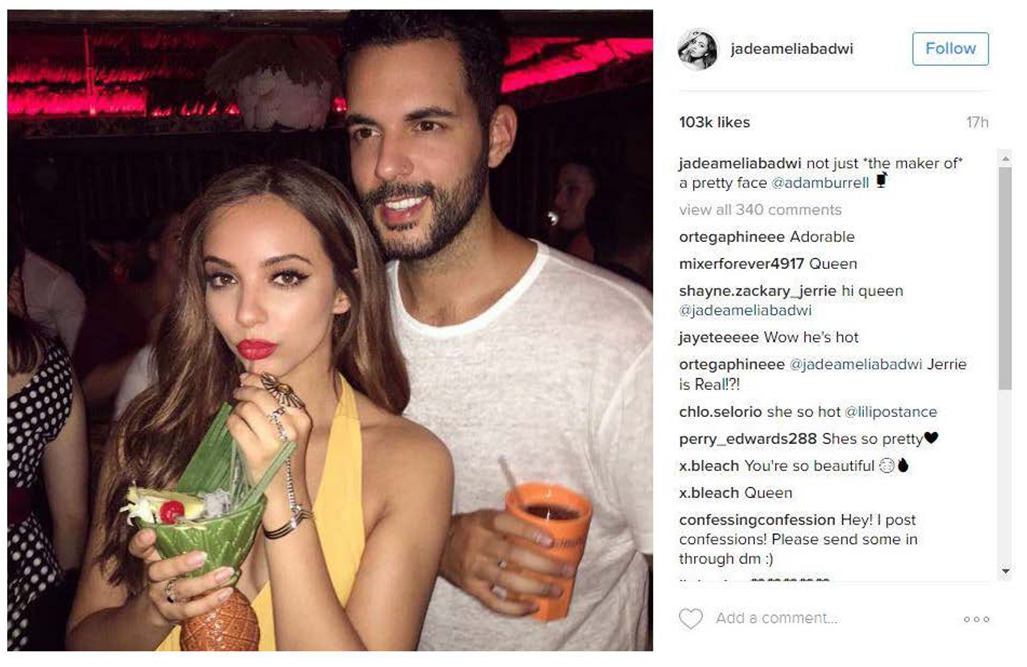This screenshot has height=667, width=1027.
Task: Open the main post photo
Action: (x=330, y=330)
